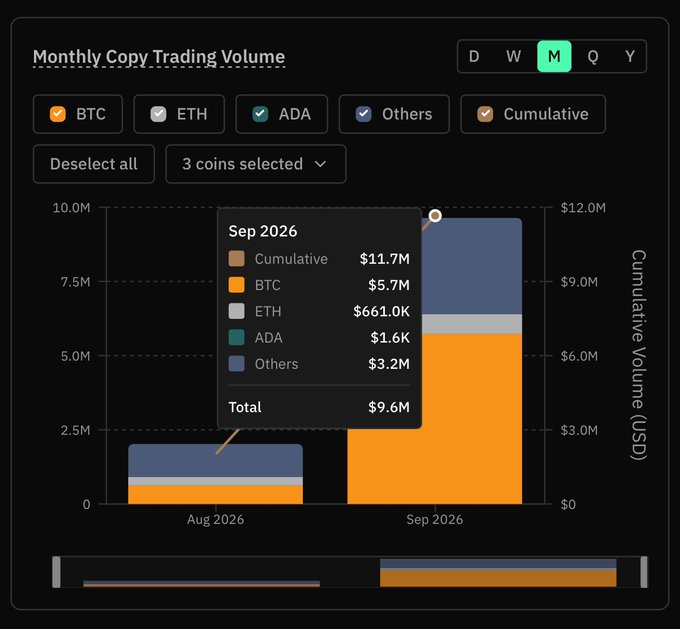Screen dimensions: 680x629
Task: Click the Others blue swatch in tooltip
Action: (x=236, y=364)
